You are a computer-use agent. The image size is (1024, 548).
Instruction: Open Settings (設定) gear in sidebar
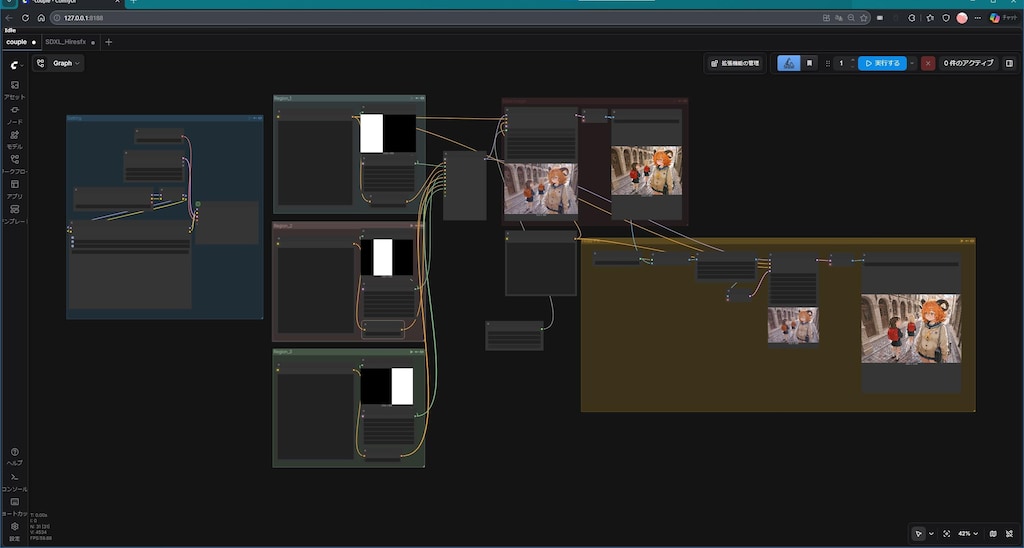[x=14, y=531]
